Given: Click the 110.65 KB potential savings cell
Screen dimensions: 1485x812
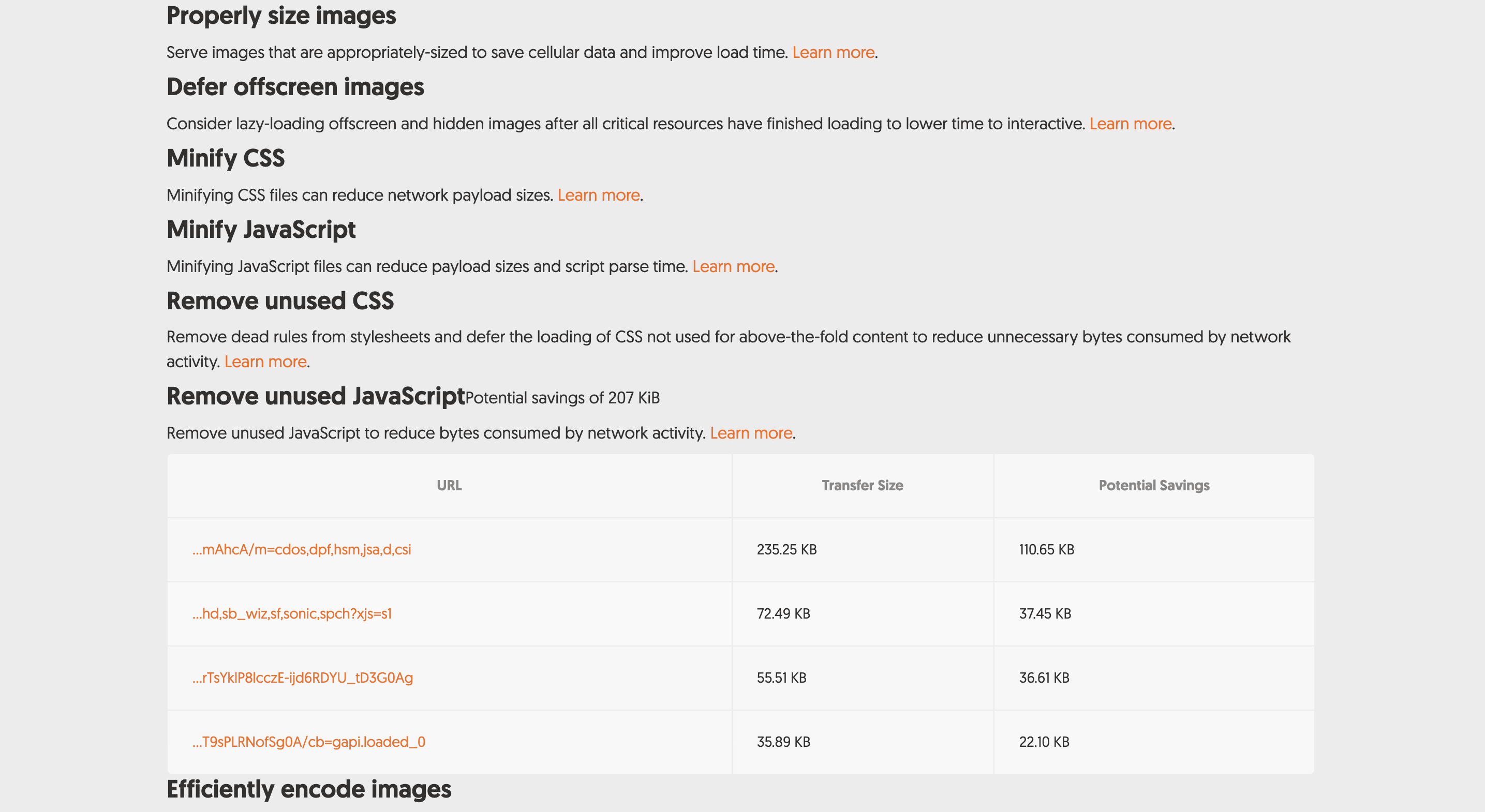Looking at the screenshot, I should point(1046,550).
